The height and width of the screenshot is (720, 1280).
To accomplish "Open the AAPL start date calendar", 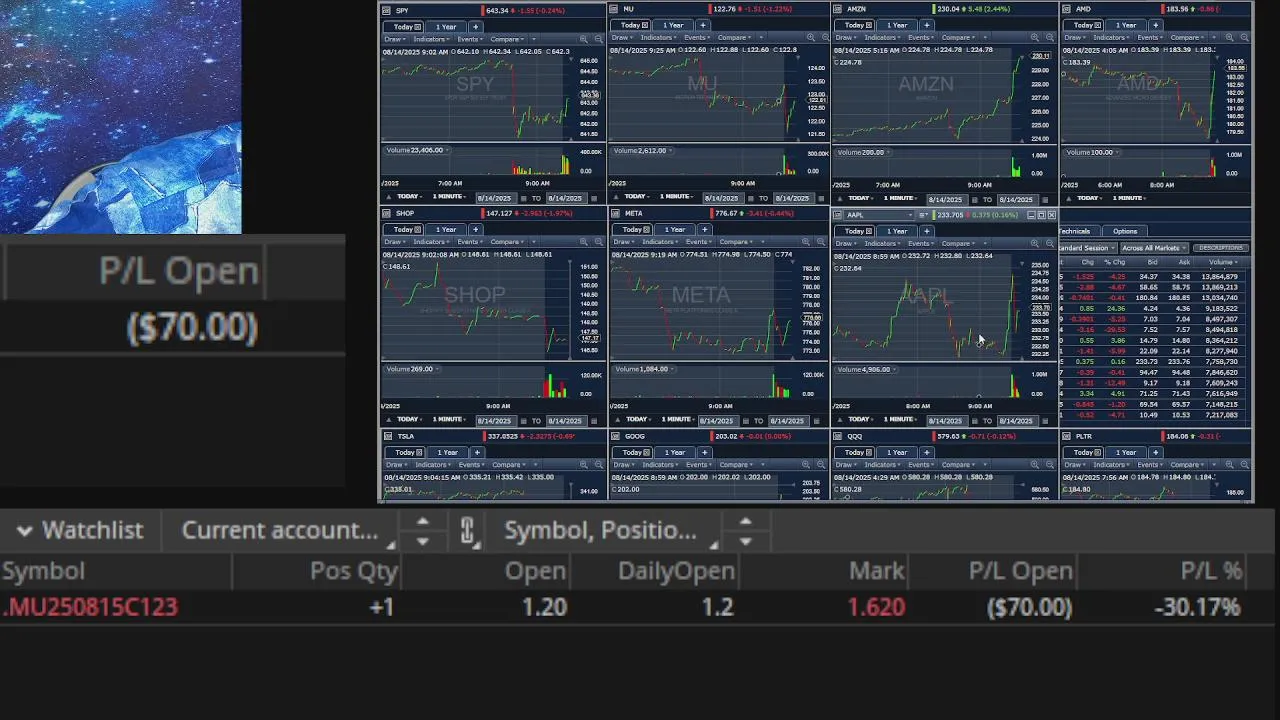I will coord(975,421).
